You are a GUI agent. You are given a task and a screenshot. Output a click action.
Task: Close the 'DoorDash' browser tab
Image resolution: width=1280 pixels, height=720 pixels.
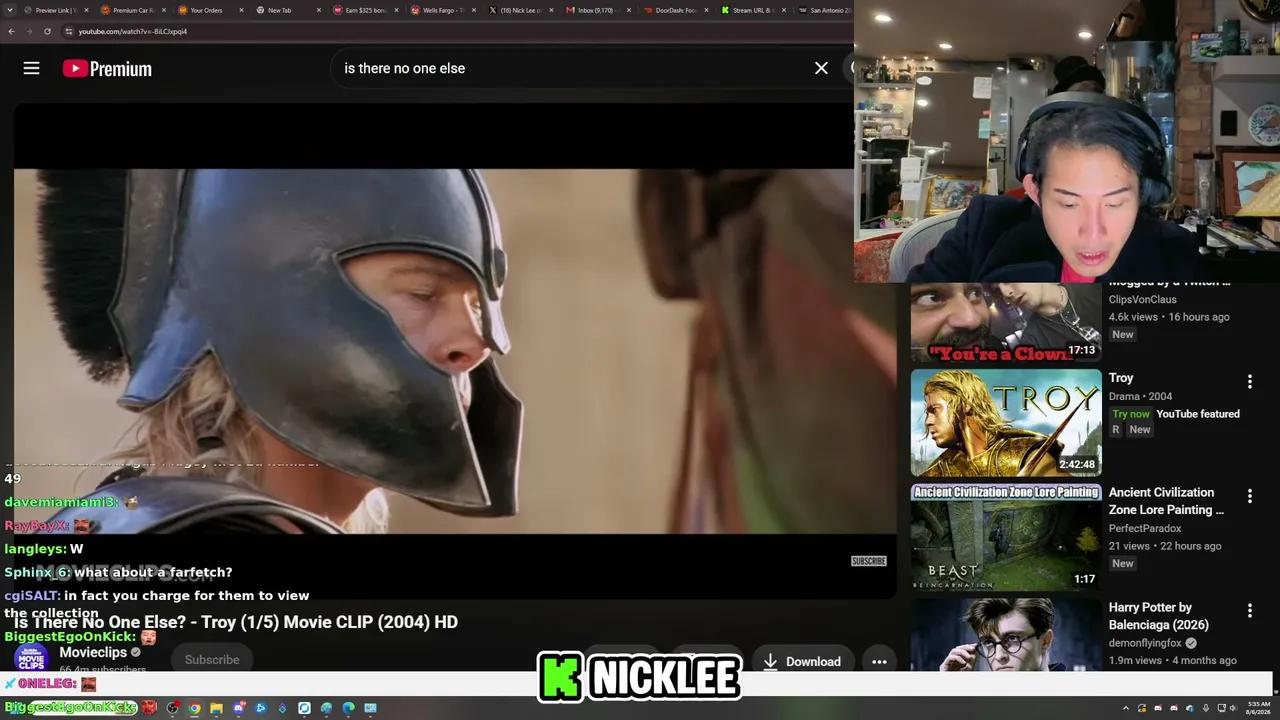(707, 10)
